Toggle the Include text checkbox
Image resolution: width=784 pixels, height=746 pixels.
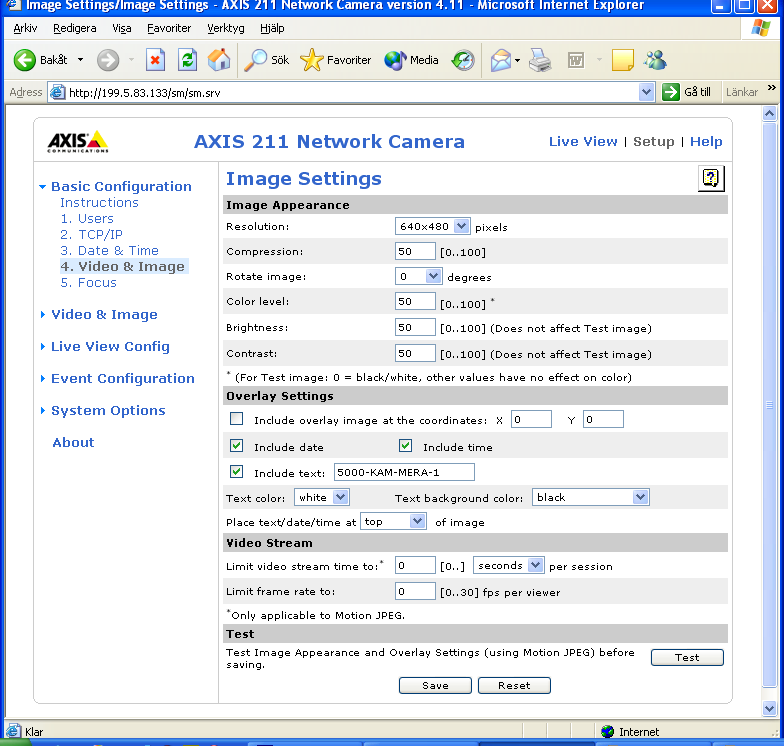click(236, 472)
